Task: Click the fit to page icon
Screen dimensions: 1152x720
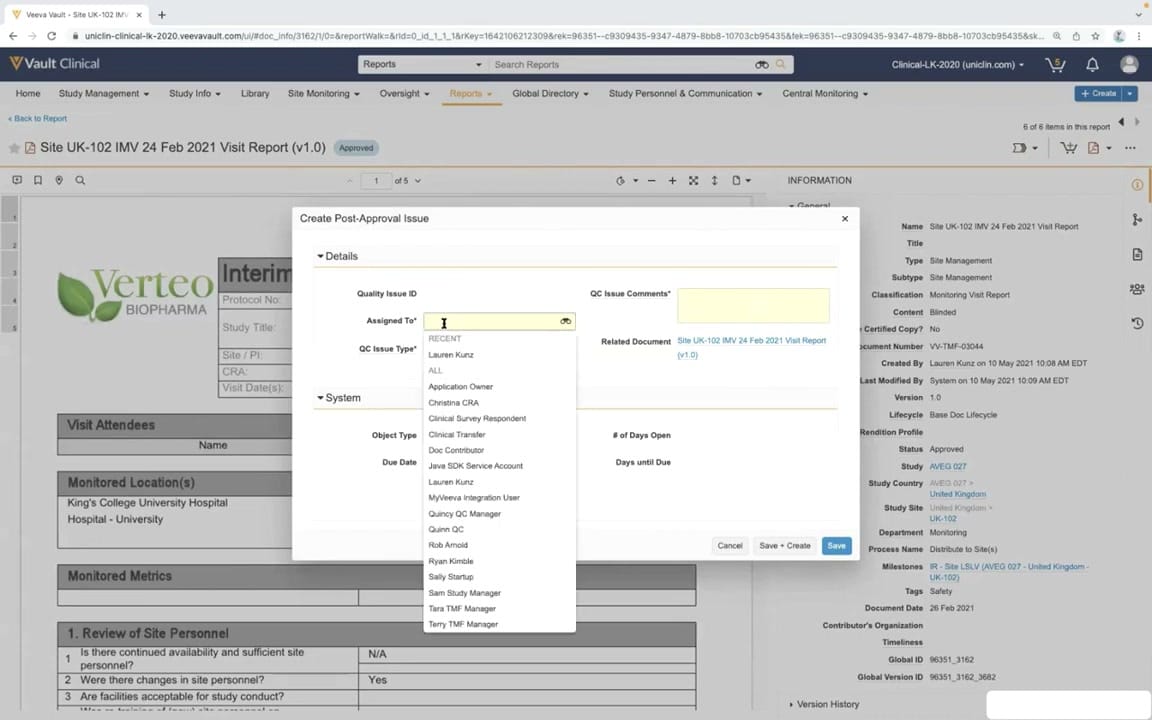Action: (x=693, y=180)
